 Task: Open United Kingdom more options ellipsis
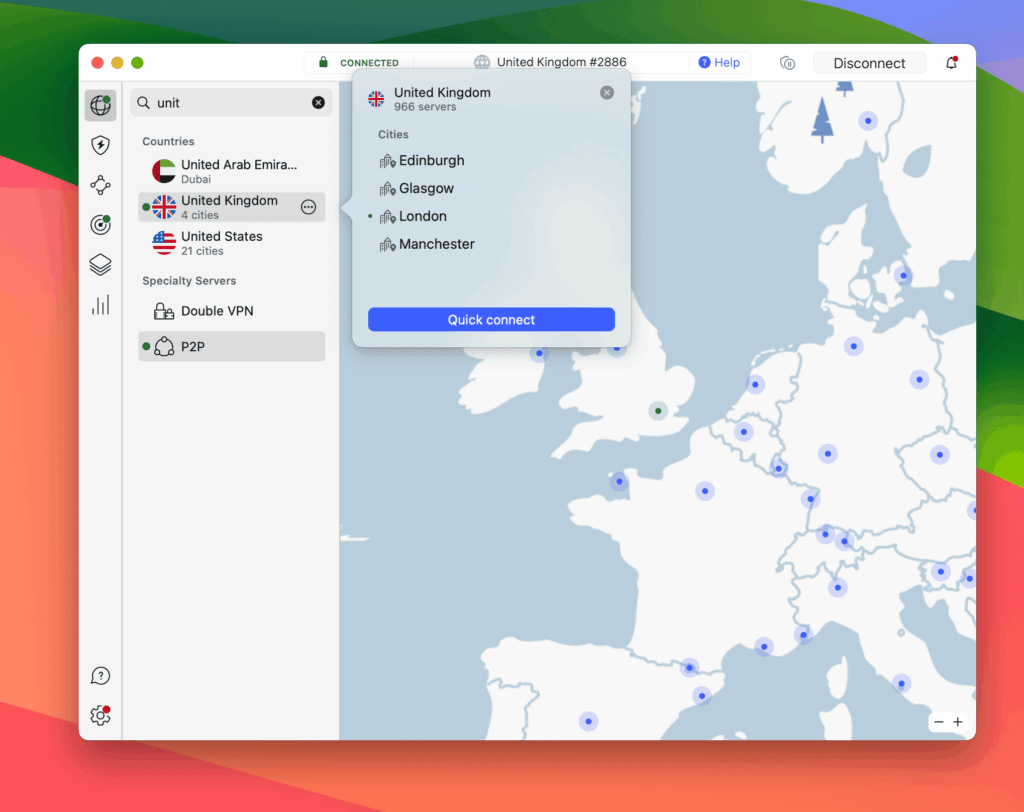click(308, 207)
